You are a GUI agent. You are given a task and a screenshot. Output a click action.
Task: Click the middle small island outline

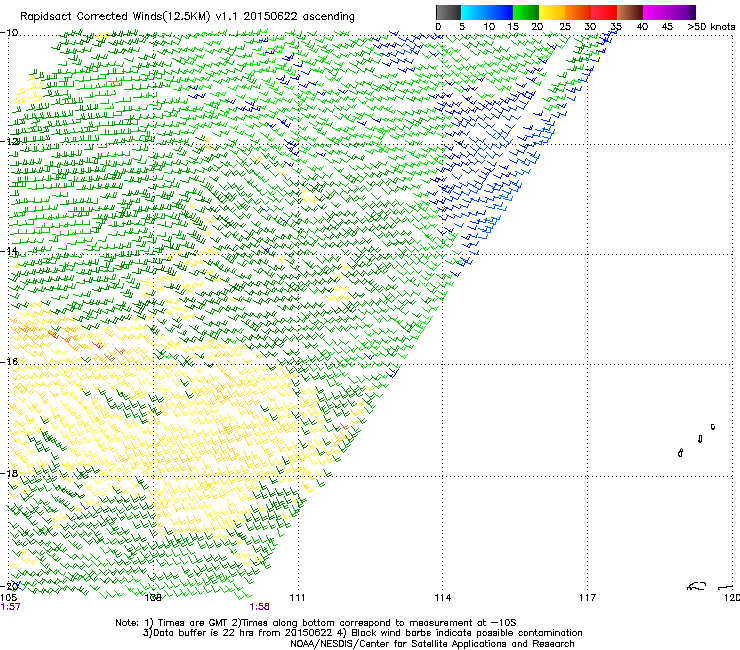[700, 439]
